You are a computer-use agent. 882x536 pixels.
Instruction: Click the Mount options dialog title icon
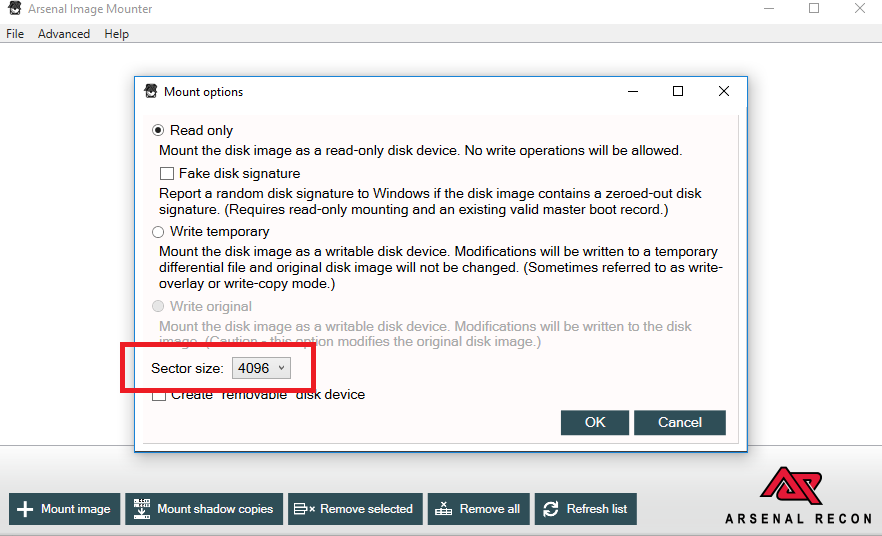[151, 91]
